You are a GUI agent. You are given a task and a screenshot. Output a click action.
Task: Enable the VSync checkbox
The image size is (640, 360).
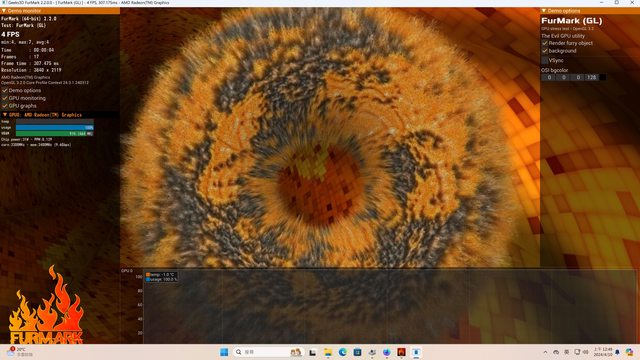pyautogui.click(x=544, y=60)
